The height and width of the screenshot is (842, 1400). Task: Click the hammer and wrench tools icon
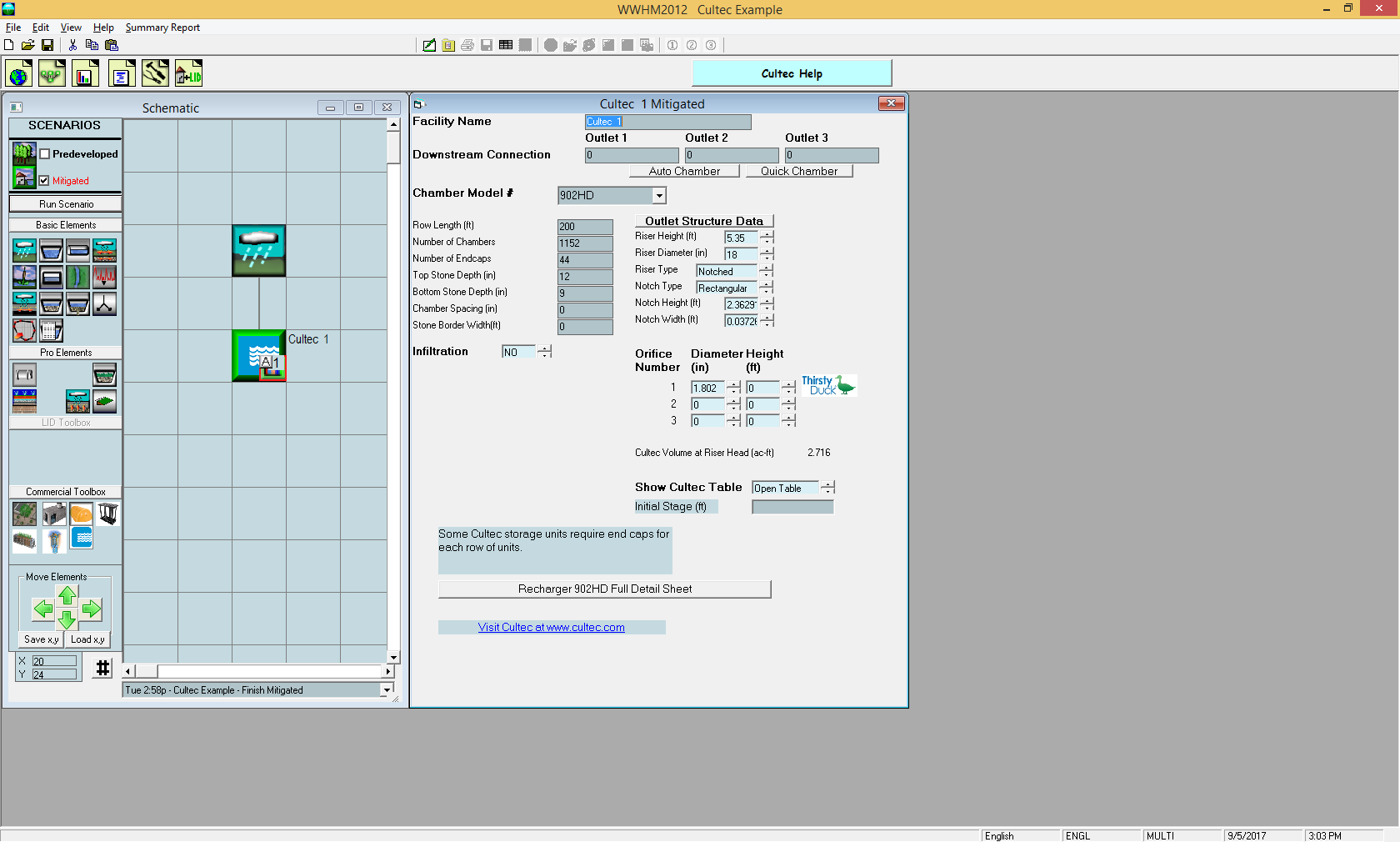pos(155,74)
